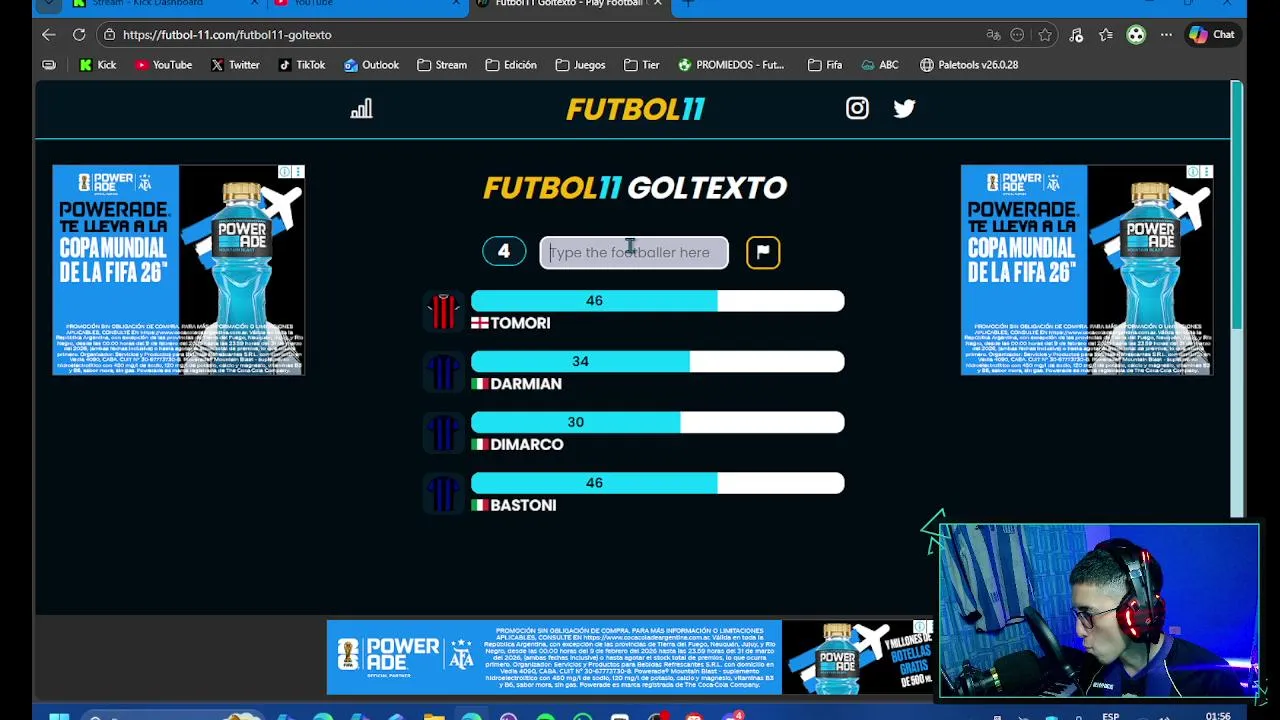Click the left Powerade advertisement
This screenshot has height=720, width=1280.
[178, 270]
